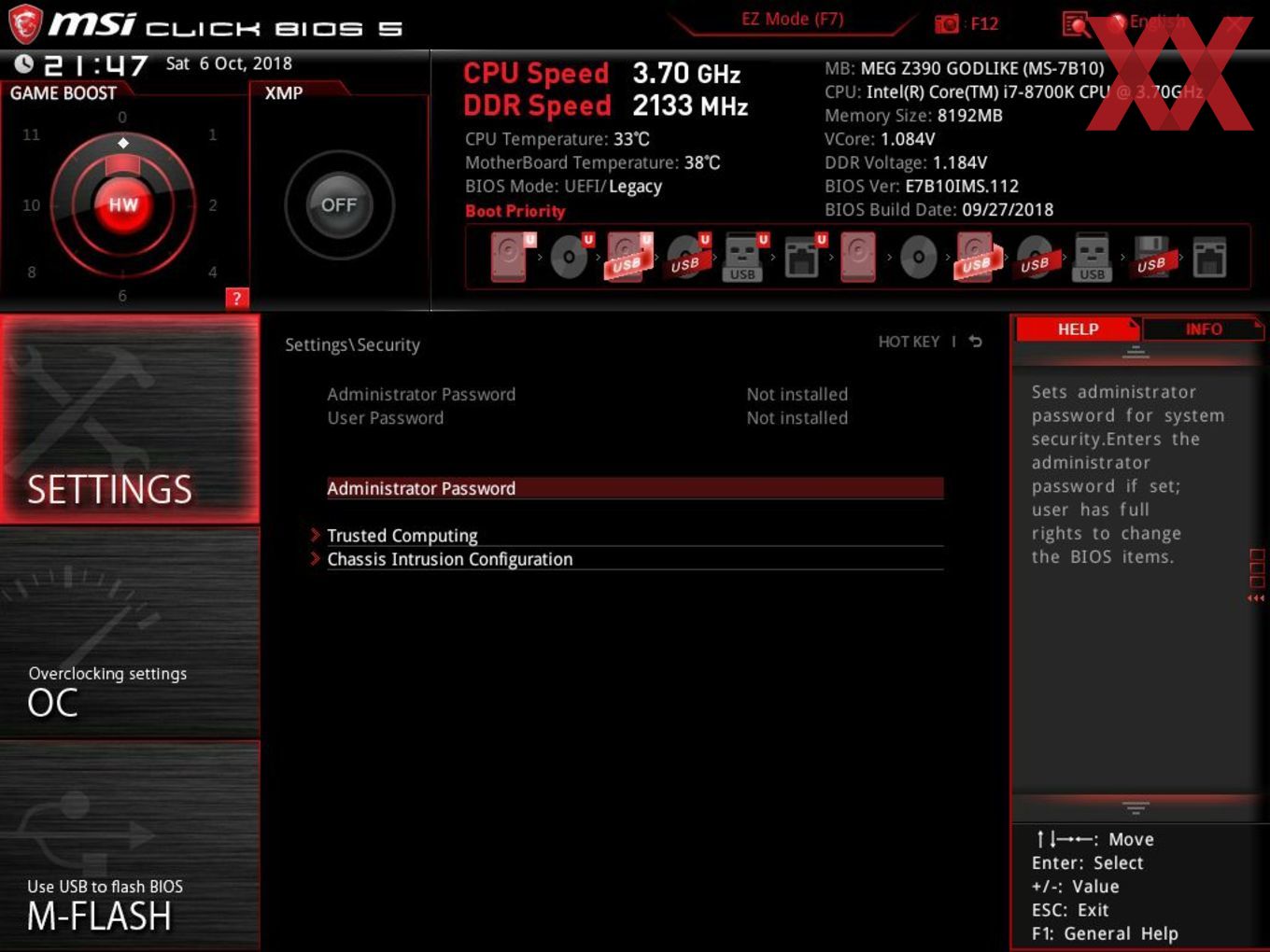
Task: Click the 'Boot Priority' label
Action: [x=515, y=211]
